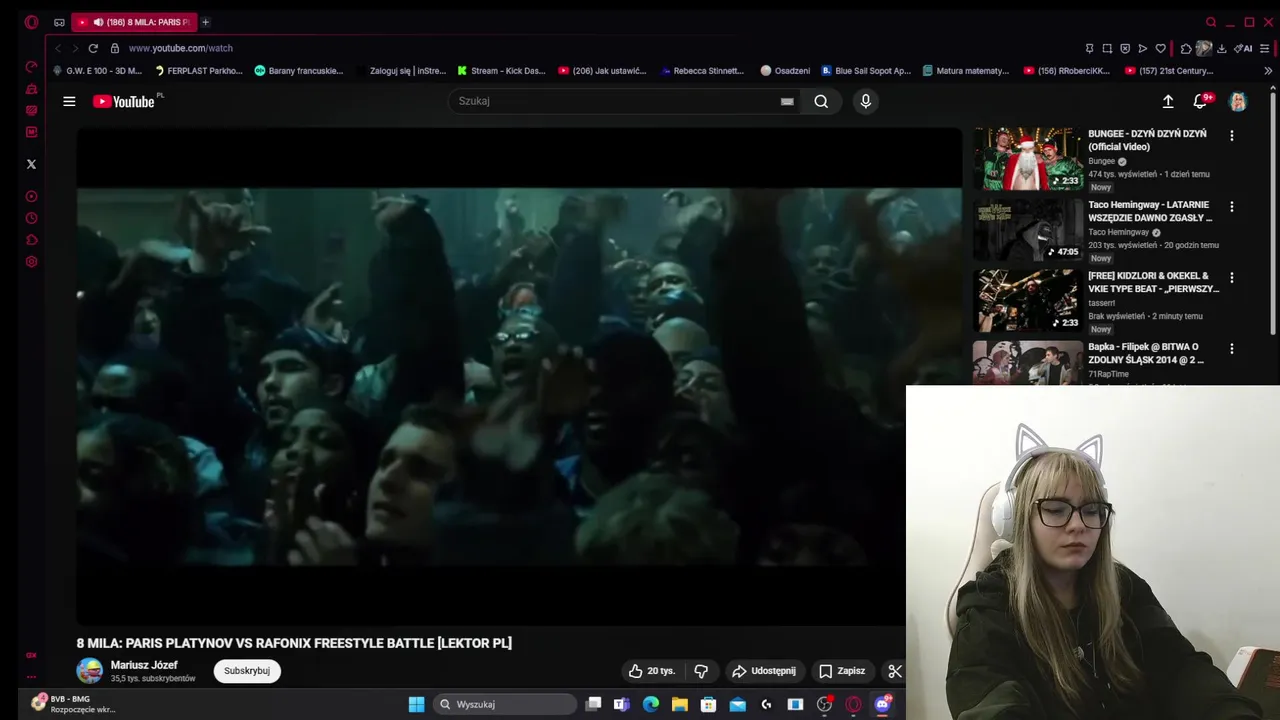Open KIDZLORI & OKEKEL type beat thumbnail
This screenshot has height=720, width=1280.
[1027, 300]
